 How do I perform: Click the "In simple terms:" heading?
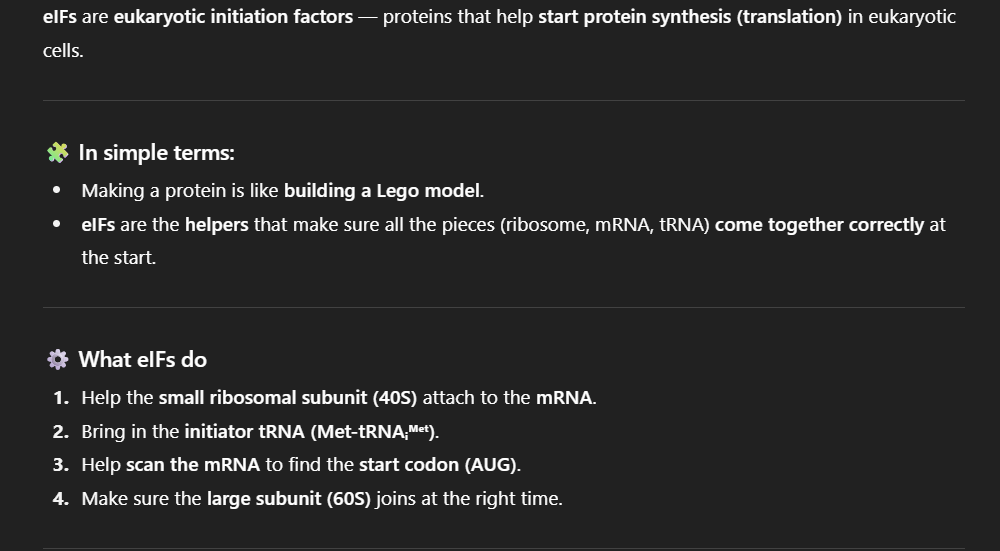(x=156, y=153)
